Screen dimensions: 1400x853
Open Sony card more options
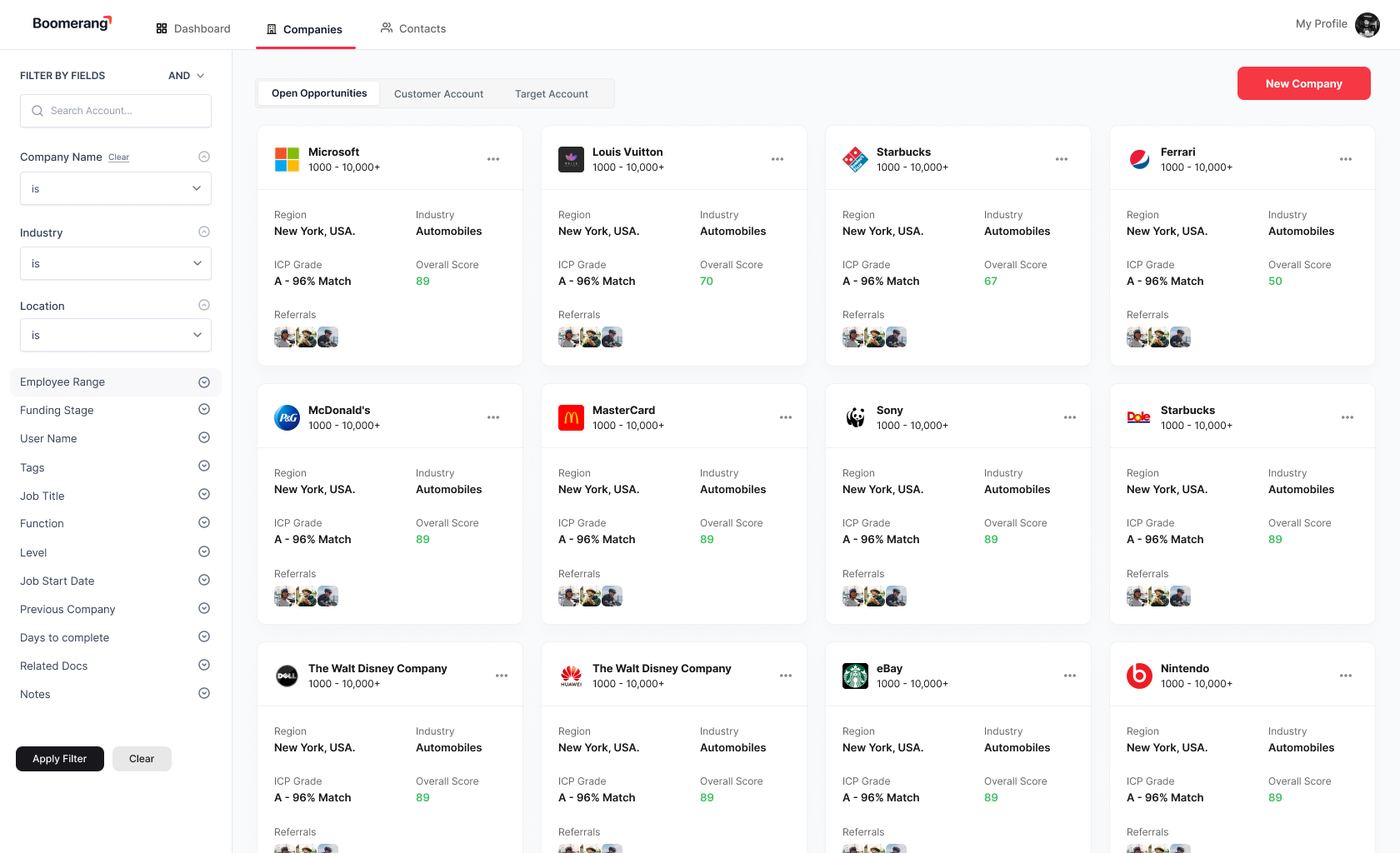1069,417
